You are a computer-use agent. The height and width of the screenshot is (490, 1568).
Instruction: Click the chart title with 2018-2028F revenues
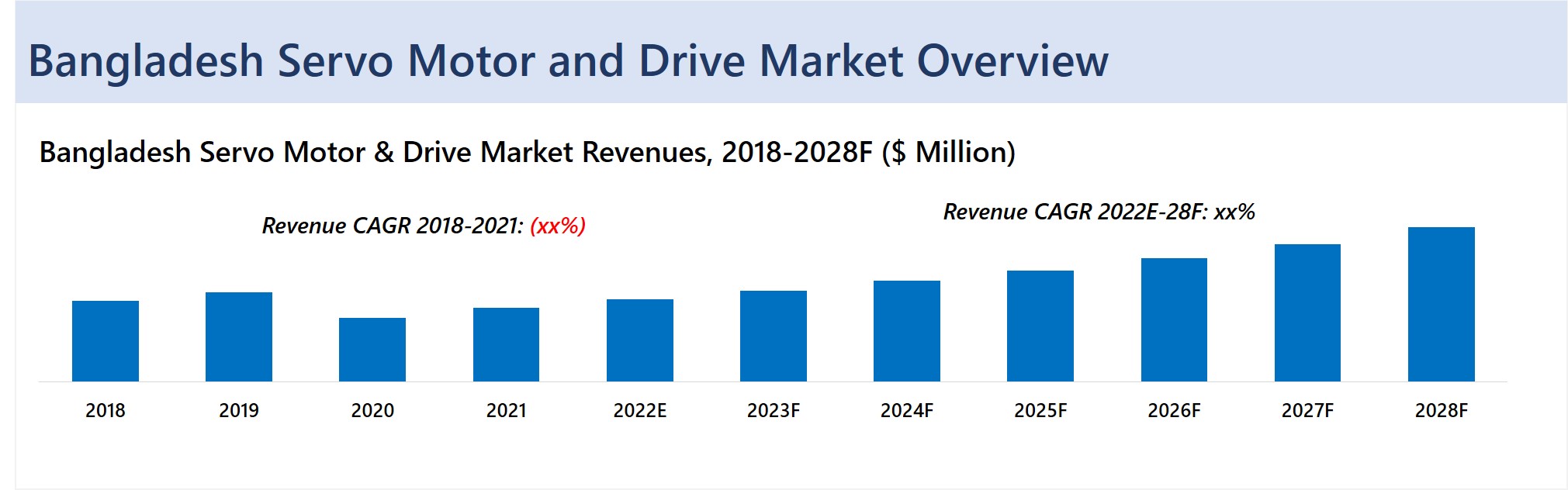528,152
